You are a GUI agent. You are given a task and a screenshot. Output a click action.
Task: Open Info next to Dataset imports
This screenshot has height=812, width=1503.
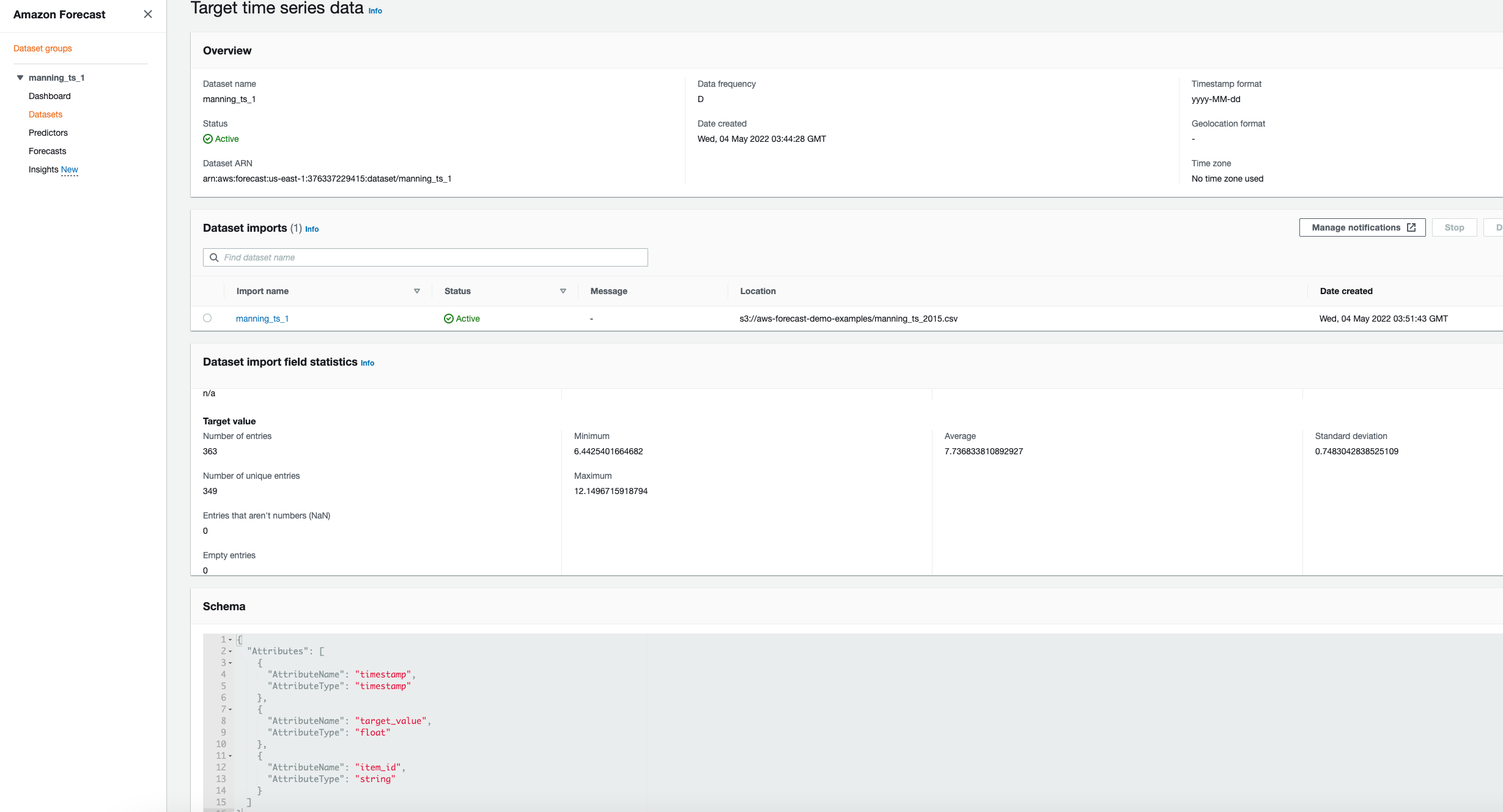(312, 229)
